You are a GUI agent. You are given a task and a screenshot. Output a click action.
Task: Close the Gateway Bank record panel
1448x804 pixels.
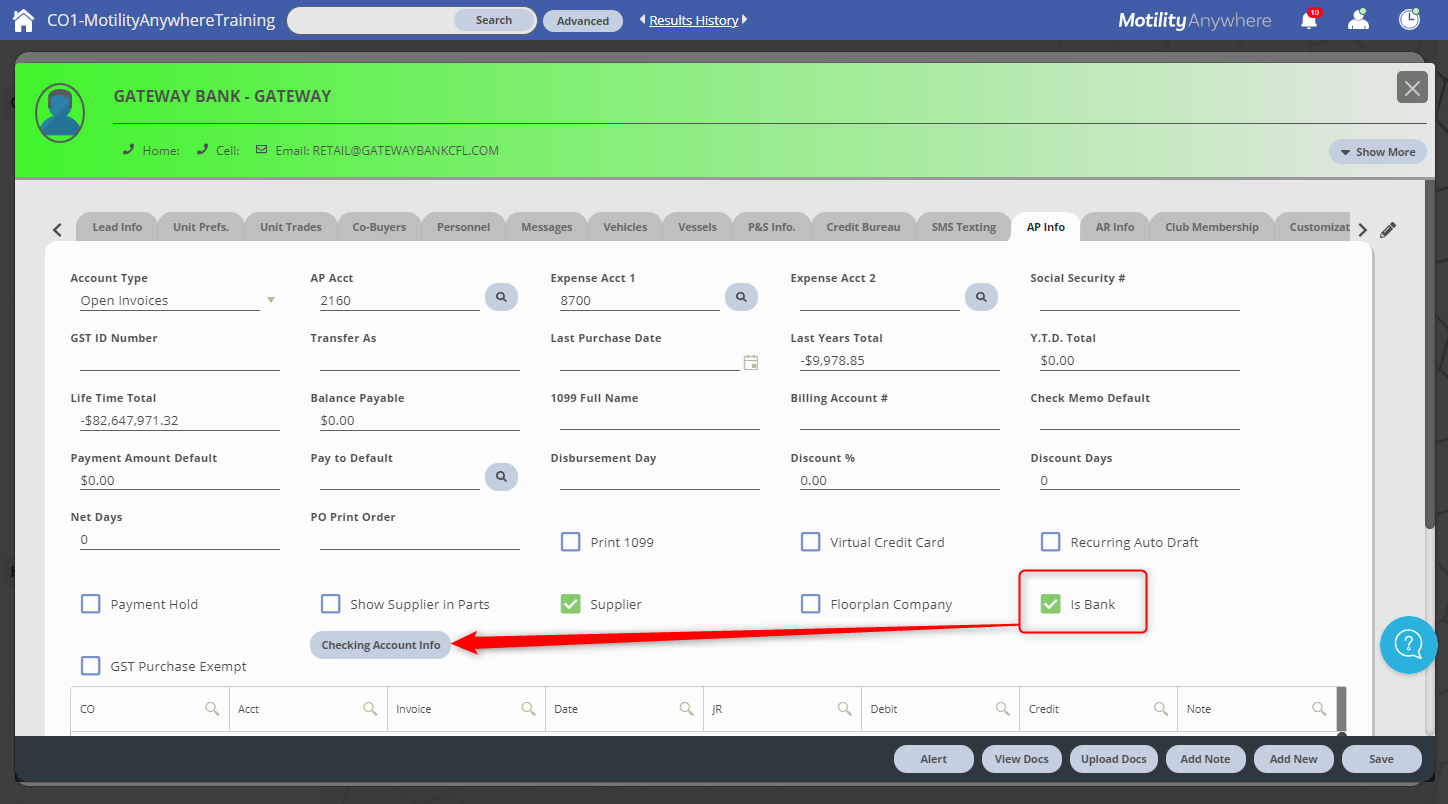[1412, 88]
